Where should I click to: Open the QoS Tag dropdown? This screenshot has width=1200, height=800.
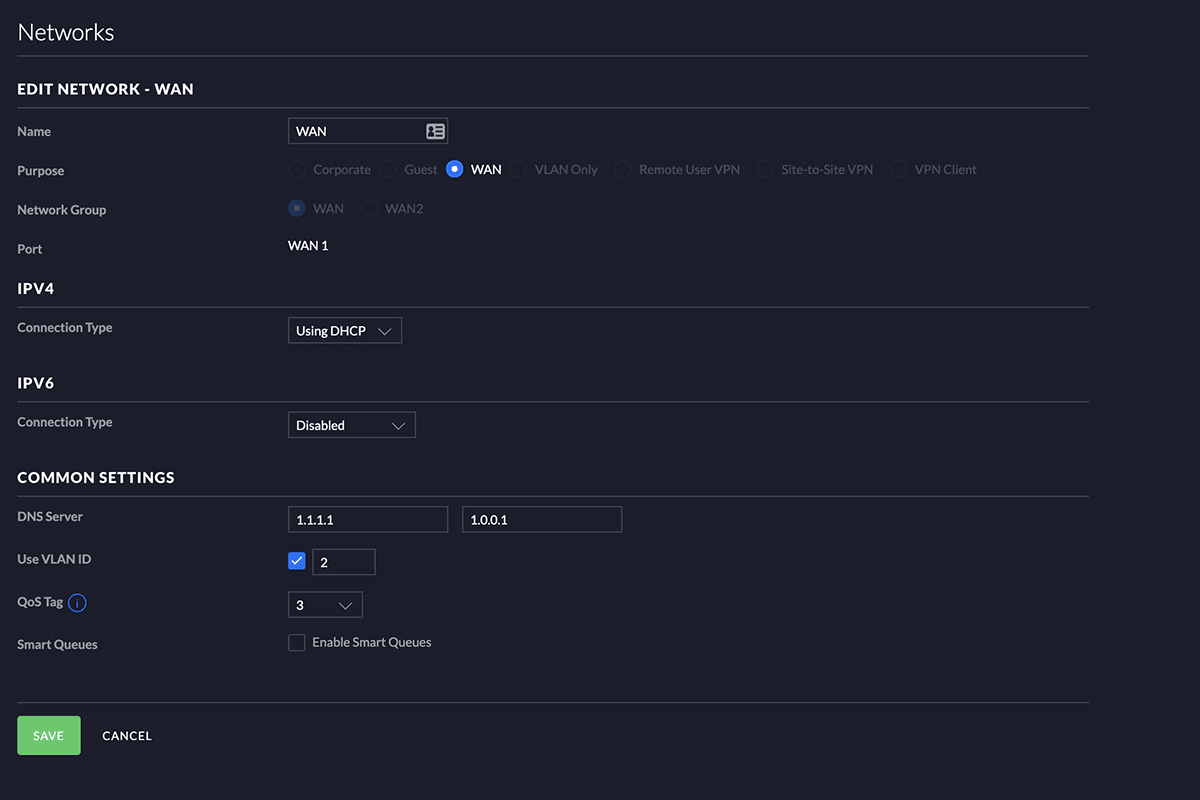(325, 605)
